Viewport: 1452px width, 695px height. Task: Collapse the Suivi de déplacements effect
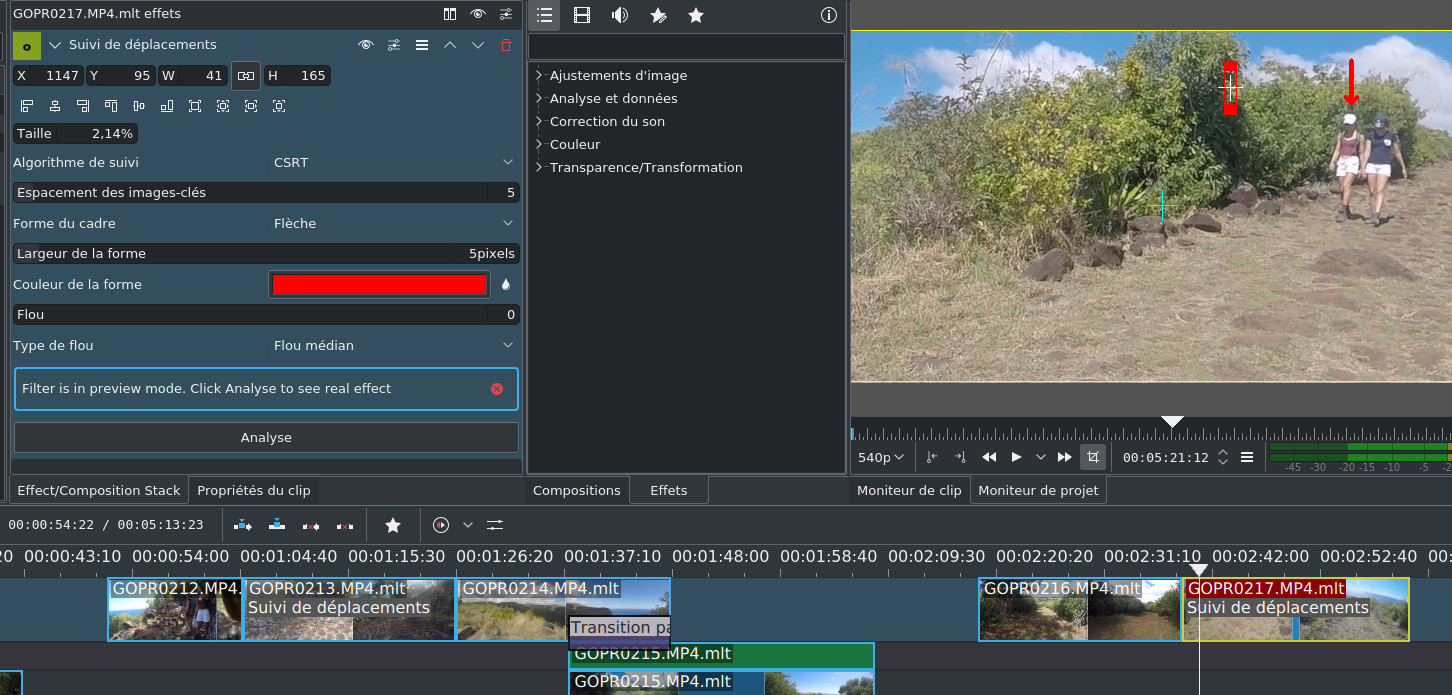point(55,45)
